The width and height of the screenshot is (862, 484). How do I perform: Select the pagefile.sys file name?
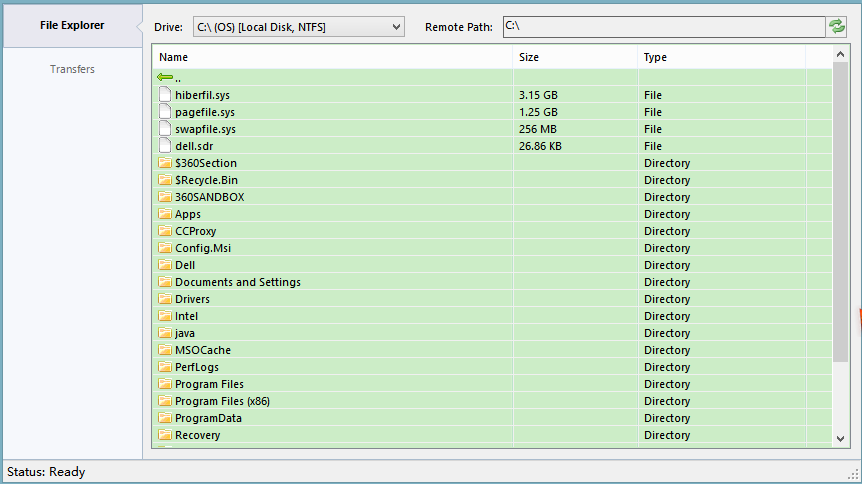[205, 112]
